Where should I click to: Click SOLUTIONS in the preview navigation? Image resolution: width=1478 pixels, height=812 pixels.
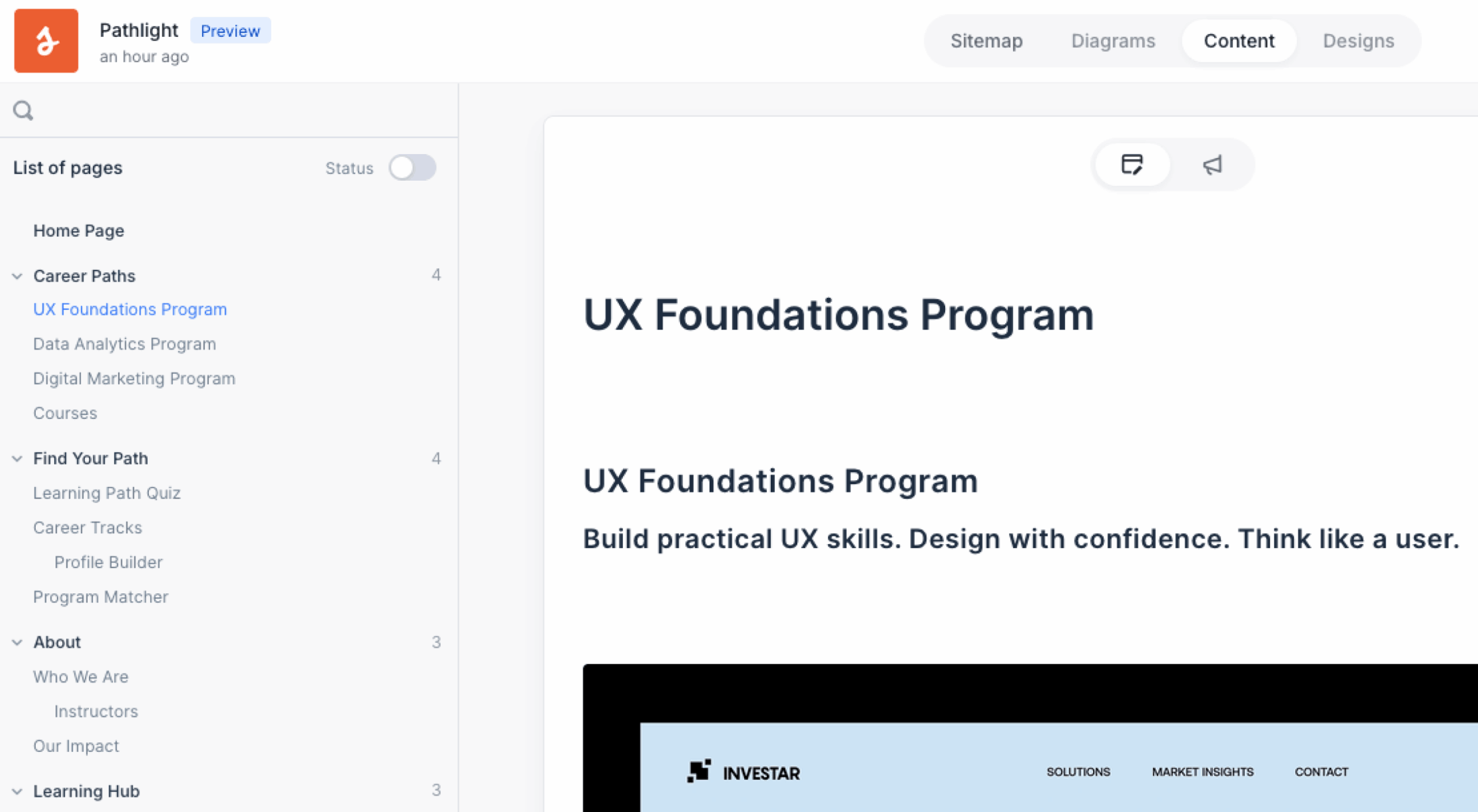click(1078, 772)
